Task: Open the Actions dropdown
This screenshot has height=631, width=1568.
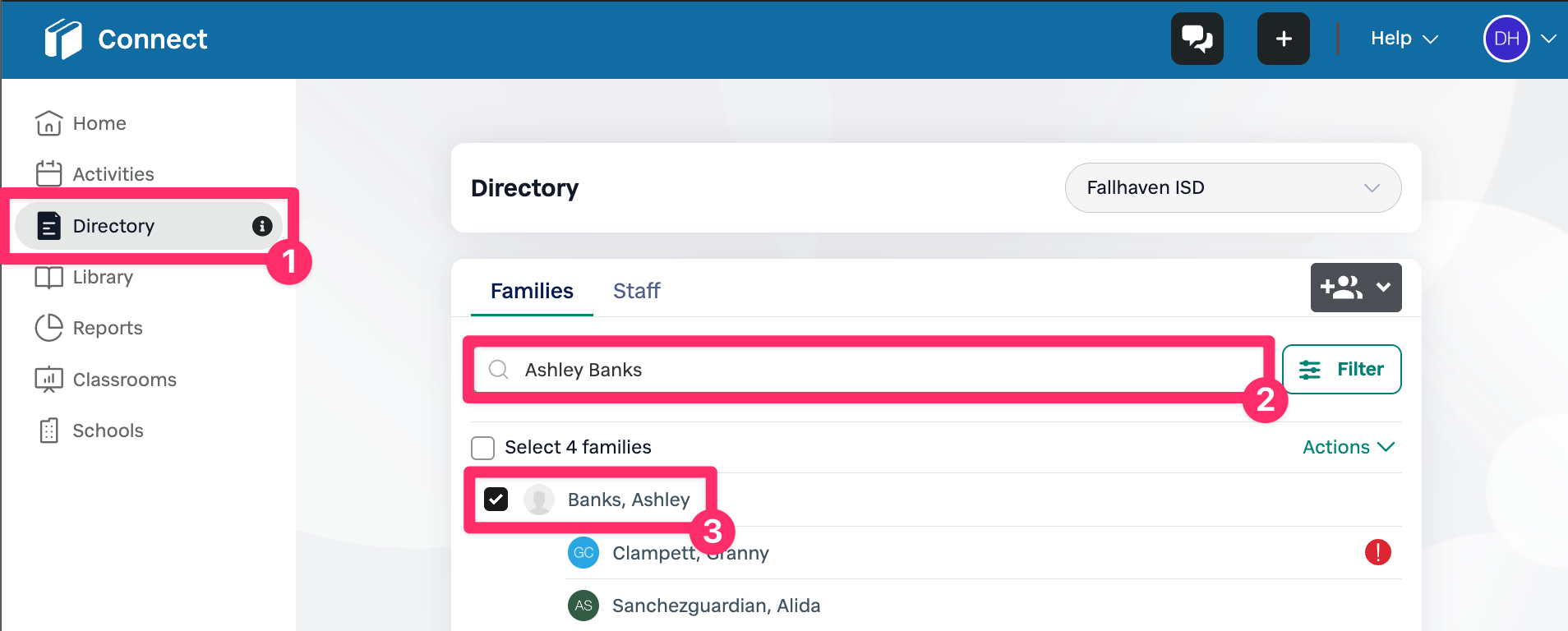Action: [x=1348, y=447]
